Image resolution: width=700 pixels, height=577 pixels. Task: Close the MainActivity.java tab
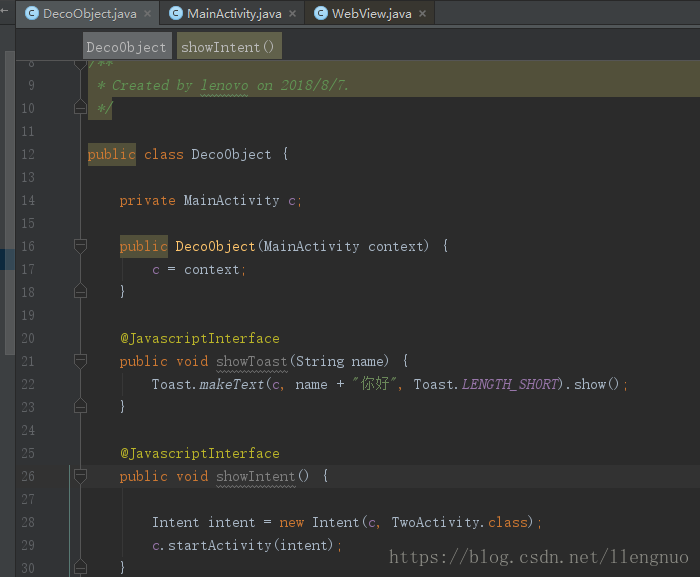(292, 14)
